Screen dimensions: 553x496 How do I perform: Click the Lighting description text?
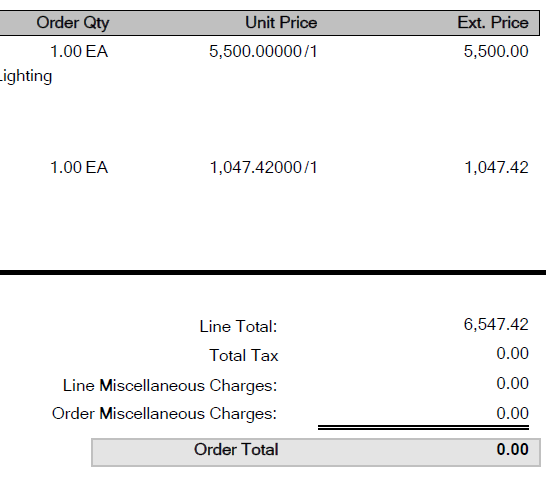click(25, 77)
